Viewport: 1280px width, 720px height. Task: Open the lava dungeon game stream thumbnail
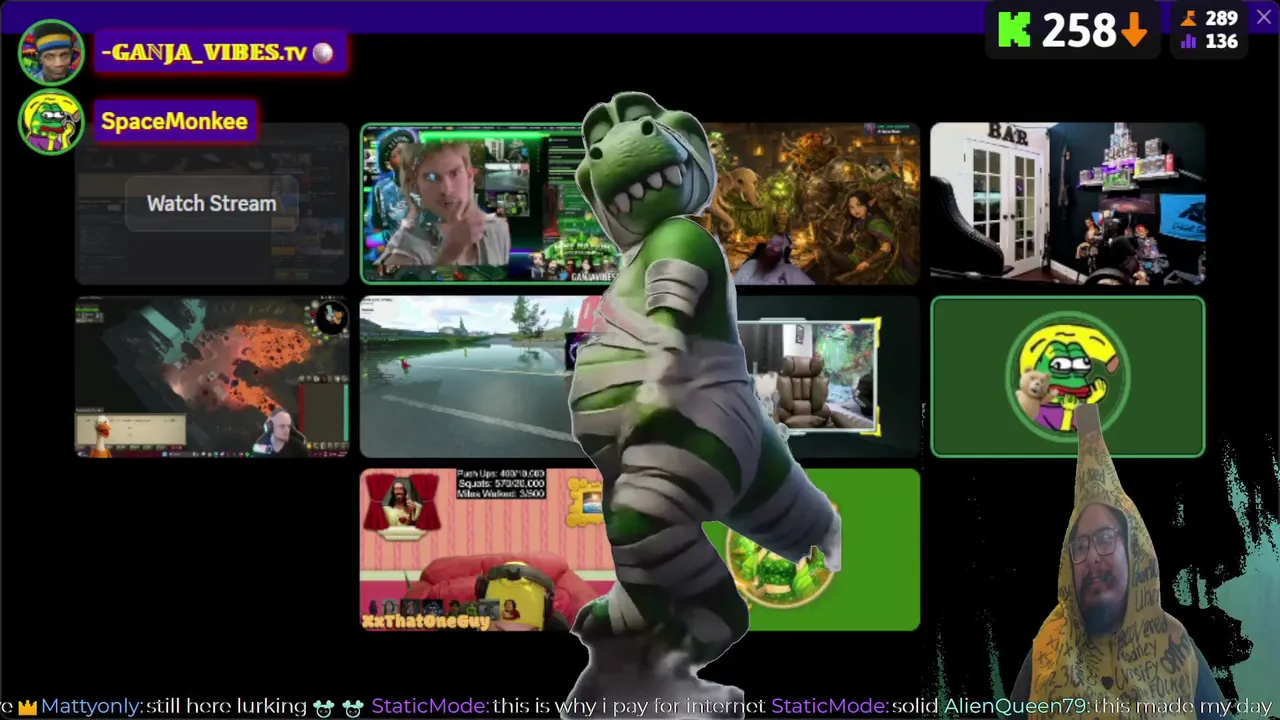pos(212,377)
